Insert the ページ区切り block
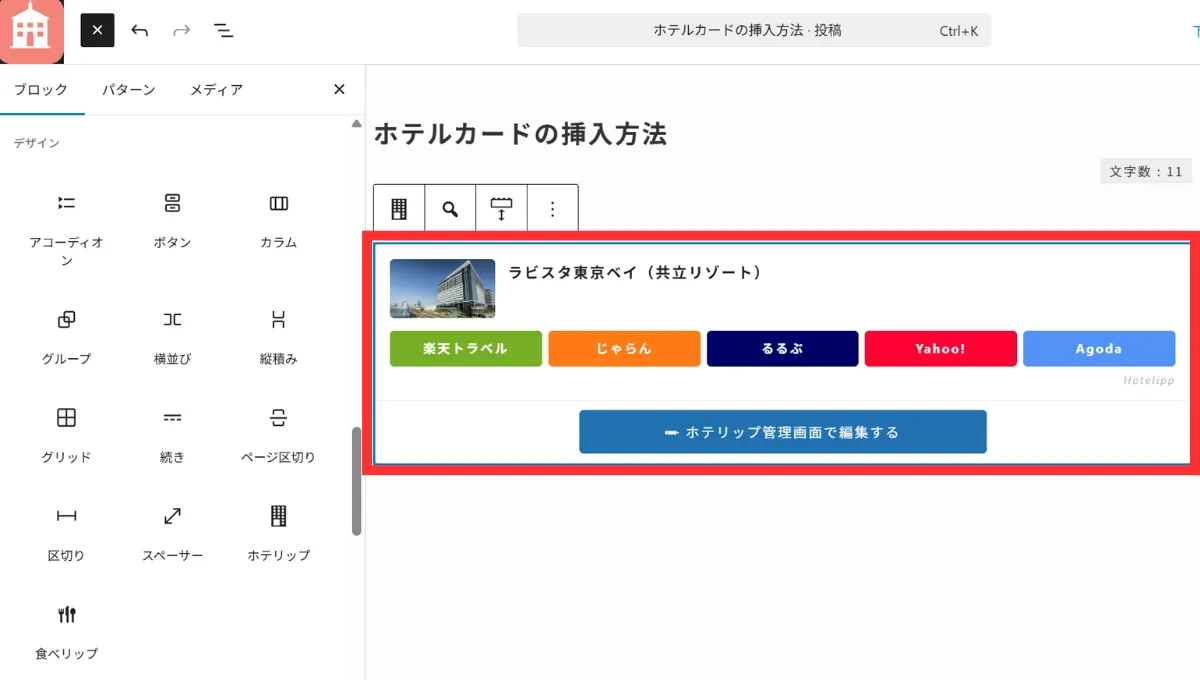 pyautogui.click(x=278, y=435)
